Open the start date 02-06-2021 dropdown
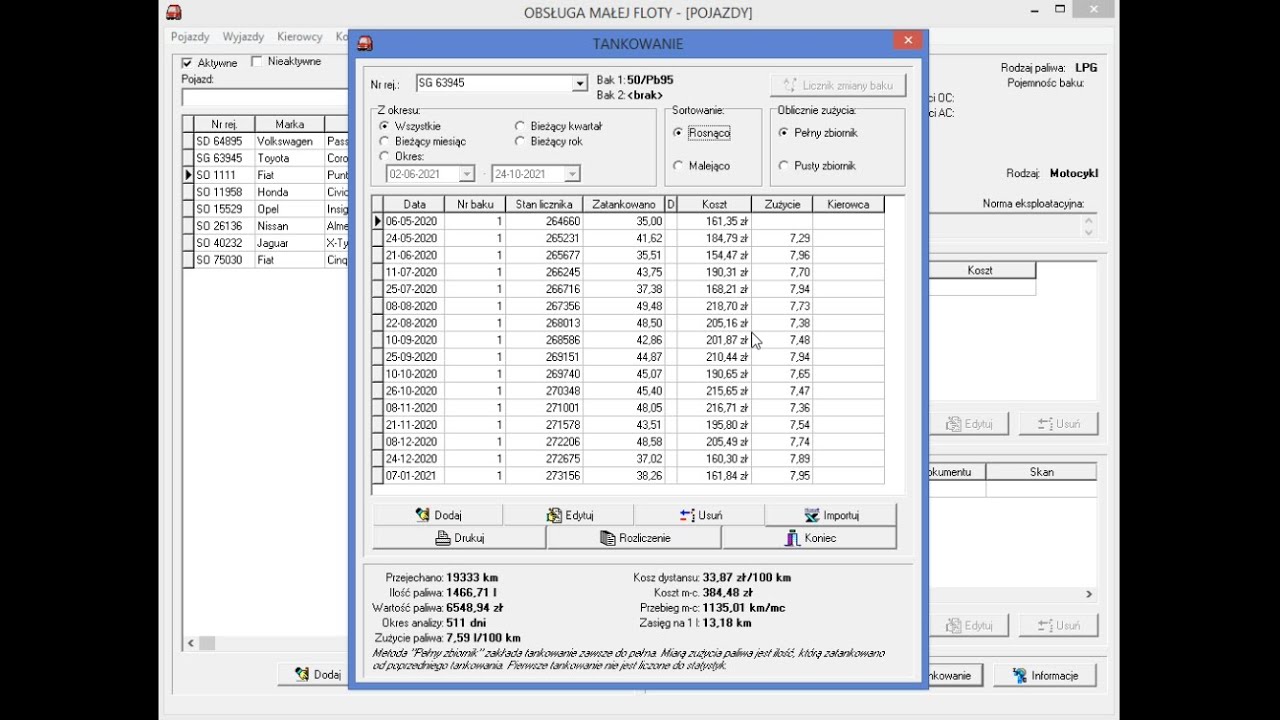This screenshot has height=720, width=1280. [466, 174]
